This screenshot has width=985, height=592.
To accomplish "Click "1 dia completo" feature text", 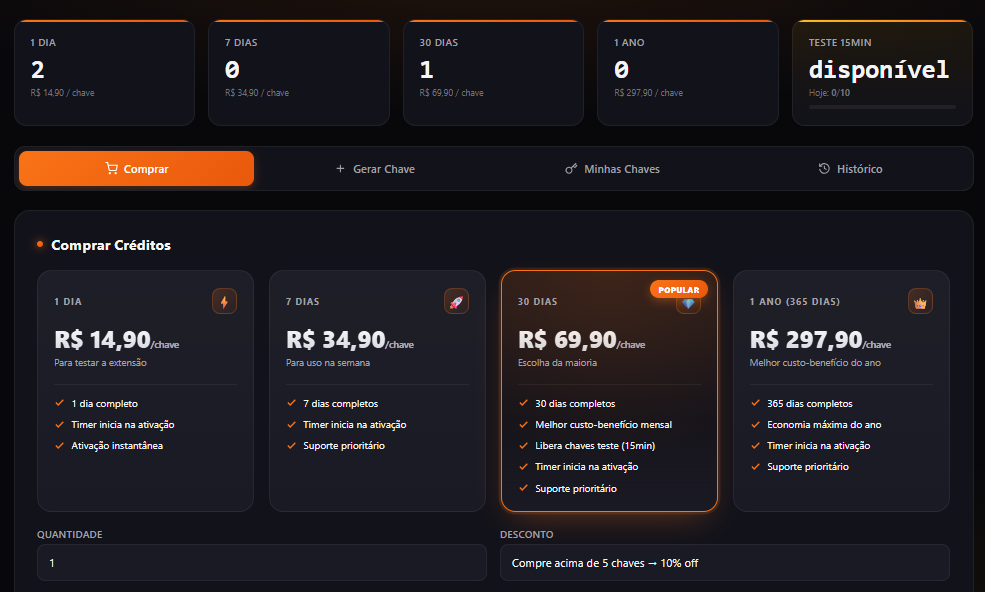I will tap(104, 403).
